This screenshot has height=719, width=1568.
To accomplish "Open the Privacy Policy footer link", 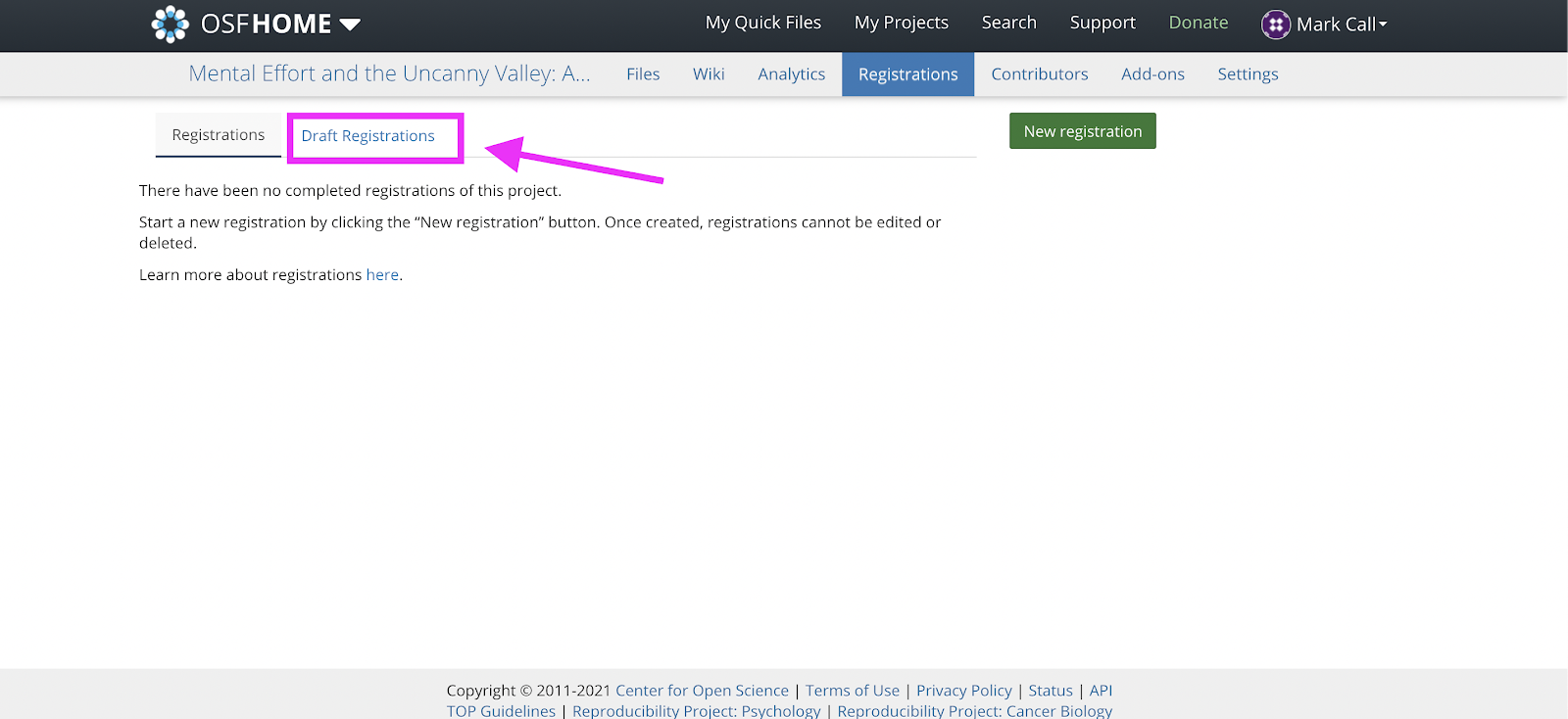I will point(964,691).
